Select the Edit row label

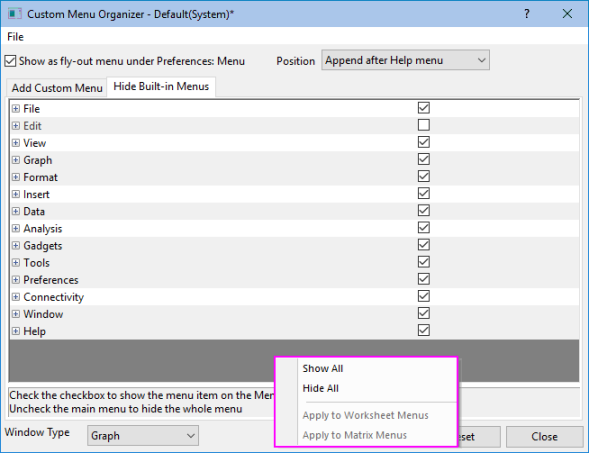click(32, 126)
